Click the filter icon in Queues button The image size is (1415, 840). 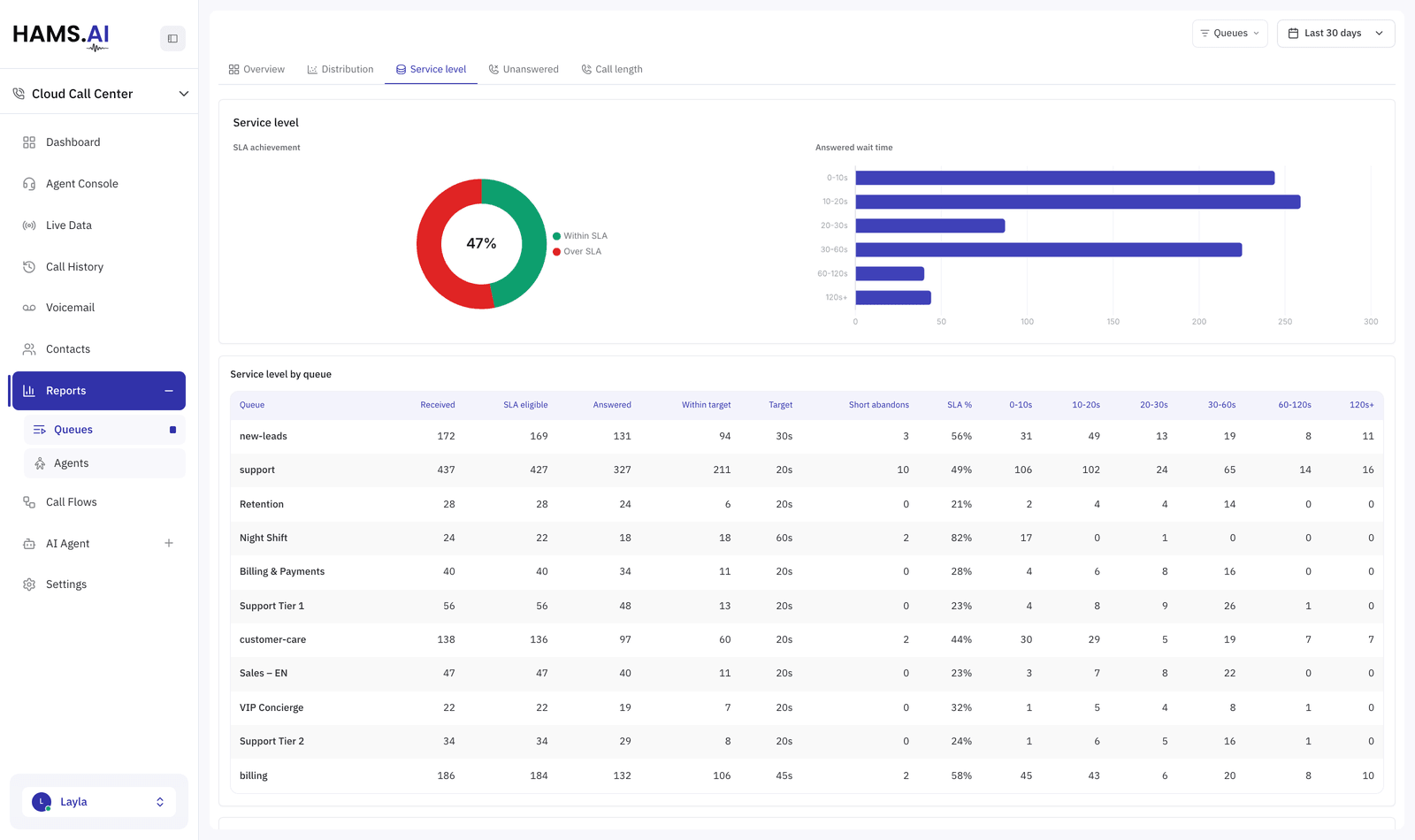[x=1205, y=34]
